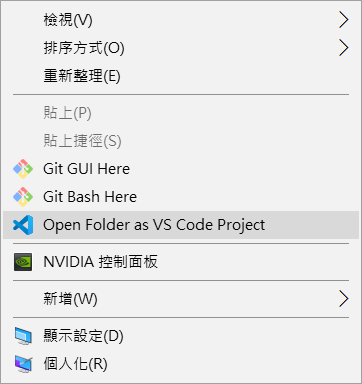Open NVIDIA 控制面板 text entry

[x=100, y=262]
